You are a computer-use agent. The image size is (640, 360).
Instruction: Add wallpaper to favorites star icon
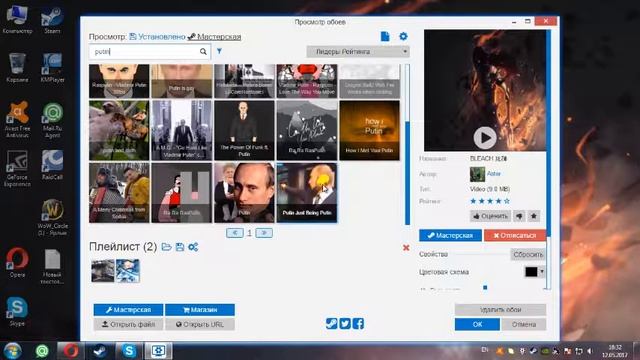(533, 216)
